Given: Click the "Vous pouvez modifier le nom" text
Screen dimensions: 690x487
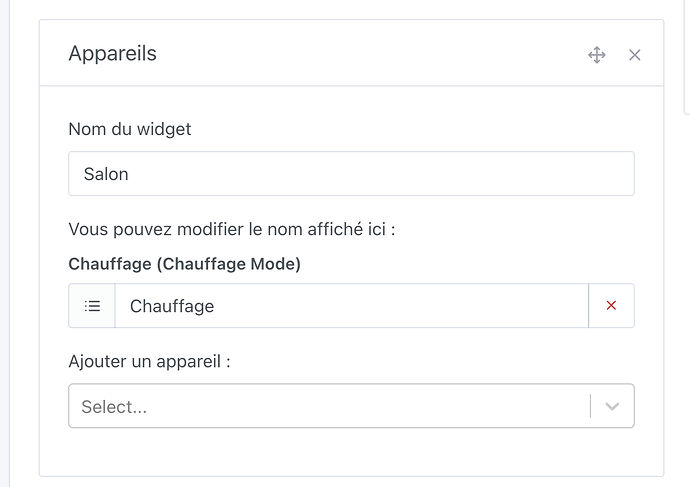Looking at the screenshot, I should point(232,229).
